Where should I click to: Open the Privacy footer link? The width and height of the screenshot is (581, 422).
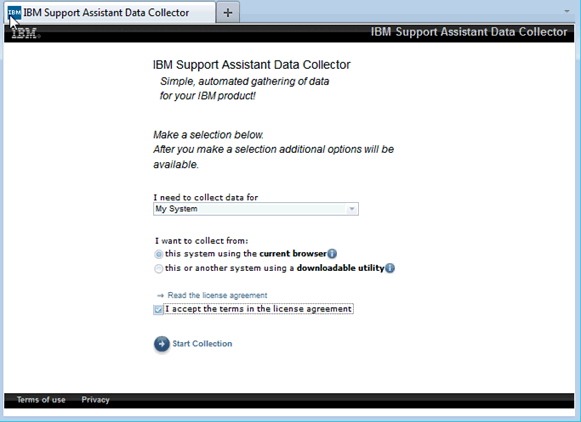coord(96,400)
